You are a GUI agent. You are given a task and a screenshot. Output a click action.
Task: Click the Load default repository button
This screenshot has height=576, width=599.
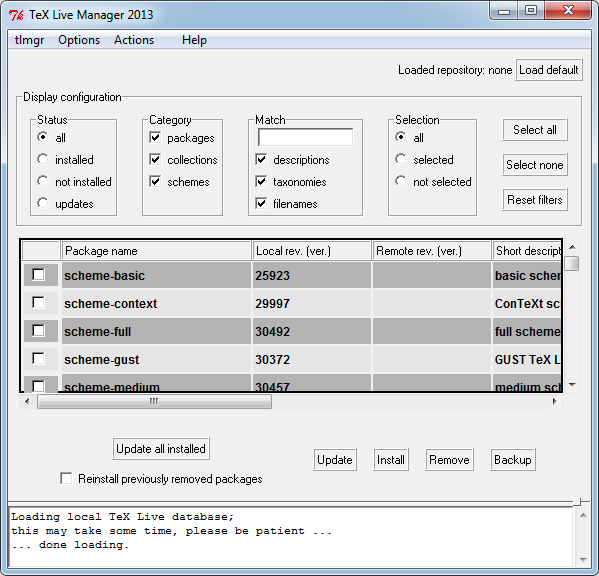549,70
